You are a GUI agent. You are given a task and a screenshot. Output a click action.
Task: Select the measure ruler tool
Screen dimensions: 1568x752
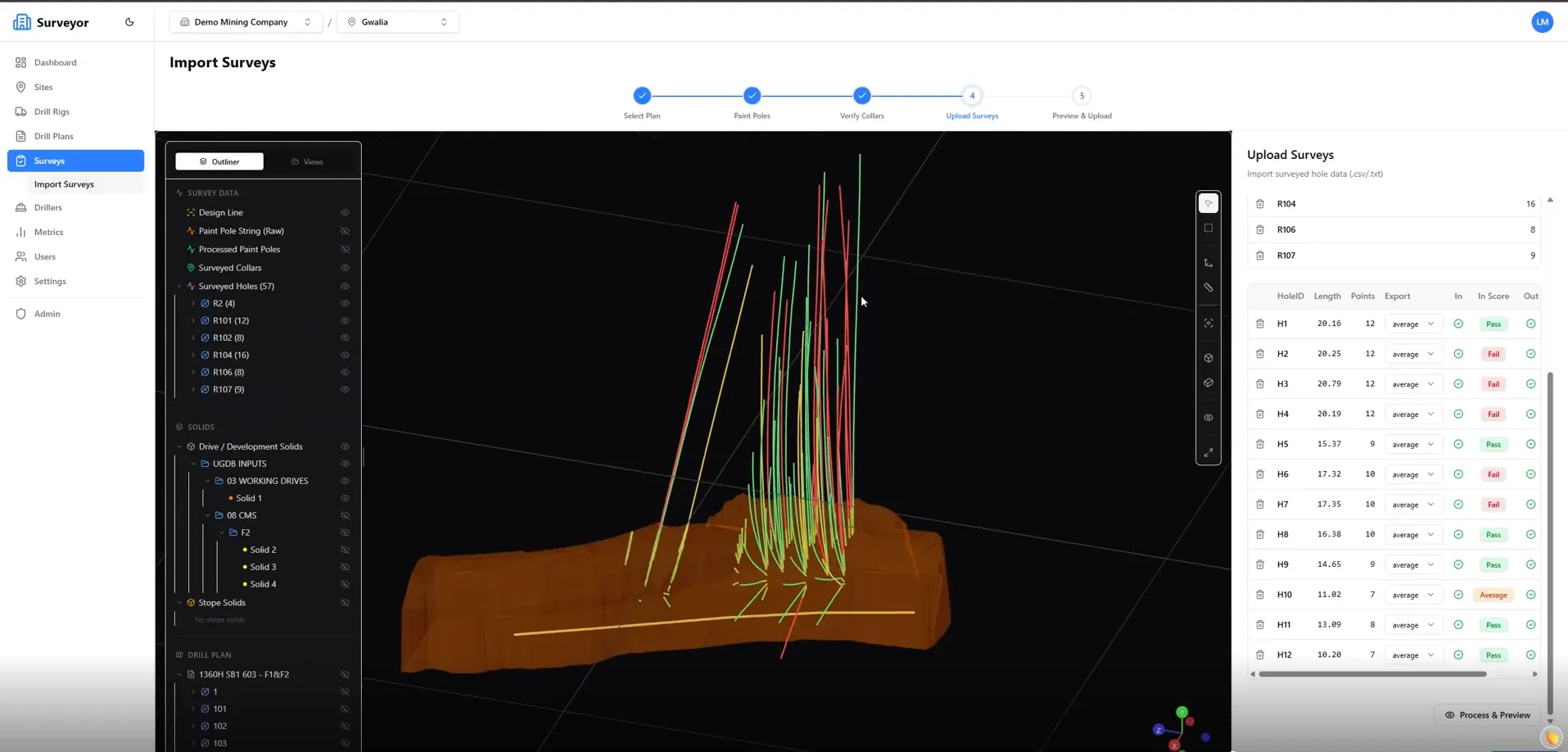pos(1209,288)
